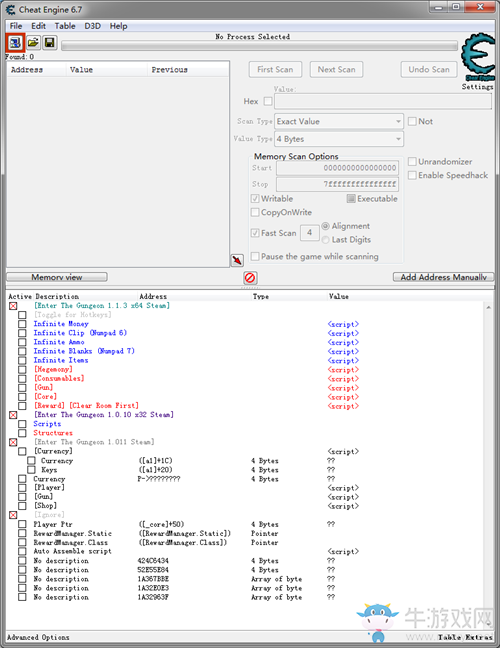The image size is (500, 648).
Task: Toggle the Hex checkbox
Action: (268, 101)
